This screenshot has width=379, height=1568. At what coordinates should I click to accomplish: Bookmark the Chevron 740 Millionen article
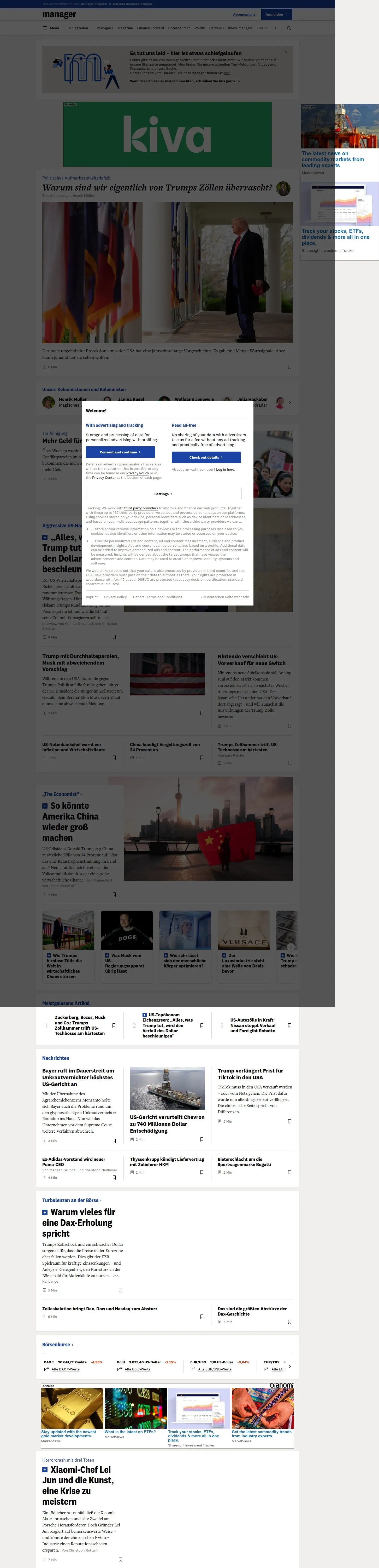coord(202,1139)
